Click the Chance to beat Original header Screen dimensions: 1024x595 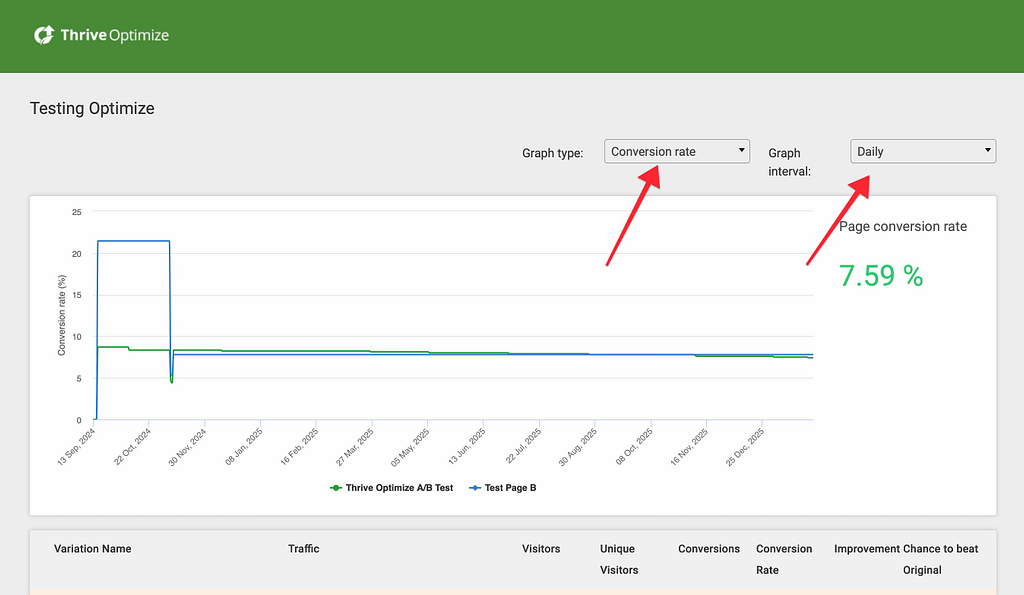tap(940, 559)
